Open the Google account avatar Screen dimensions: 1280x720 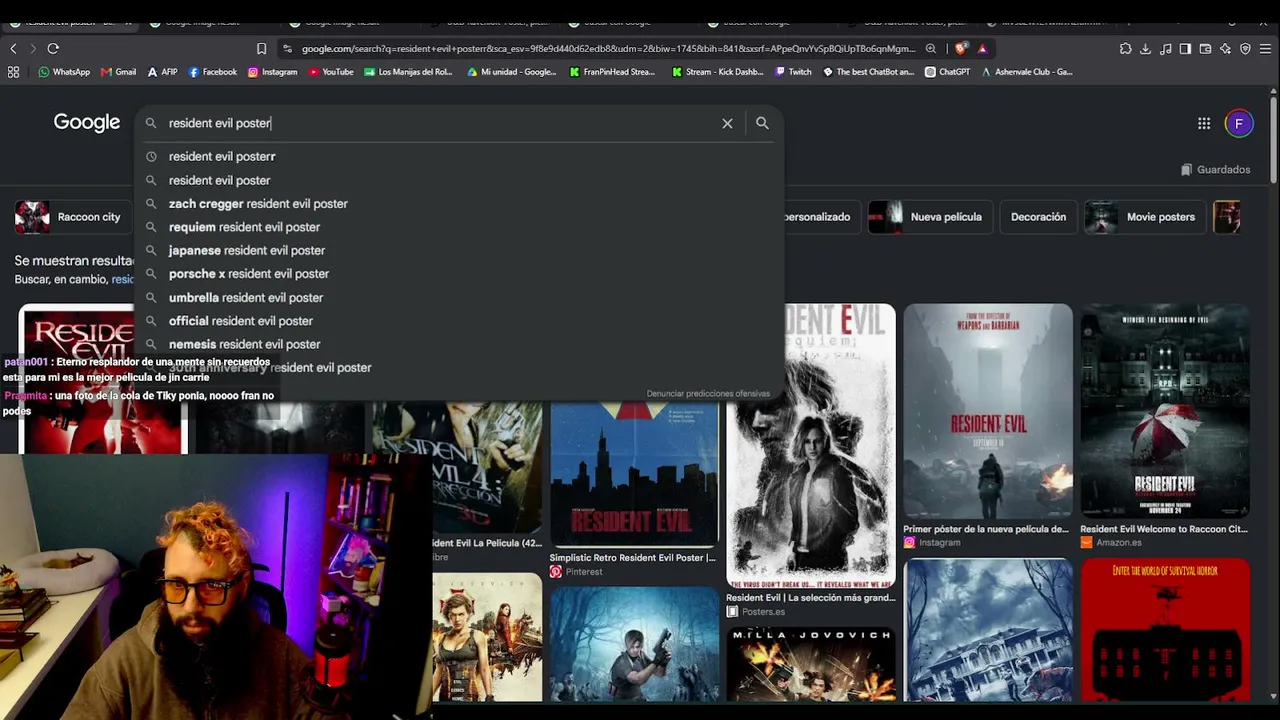coord(1239,123)
